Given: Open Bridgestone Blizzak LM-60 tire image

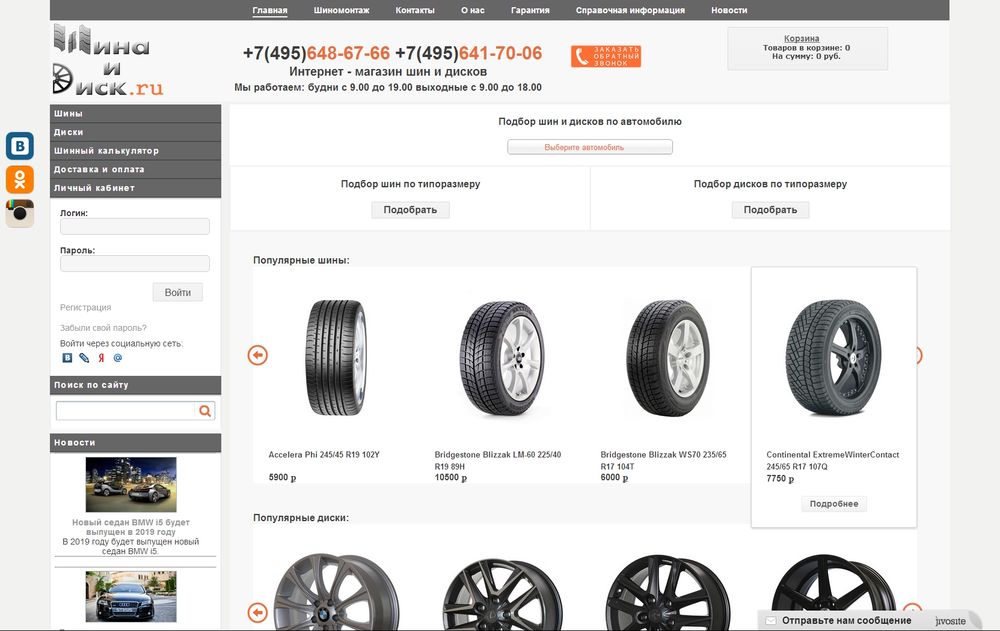Looking at the screenshot, I should (x=502, y=357).
